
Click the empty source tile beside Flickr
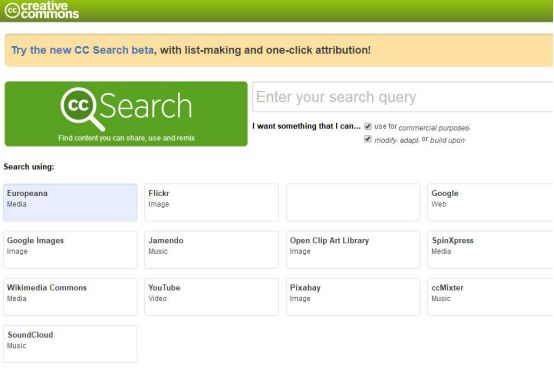[353, 202]
